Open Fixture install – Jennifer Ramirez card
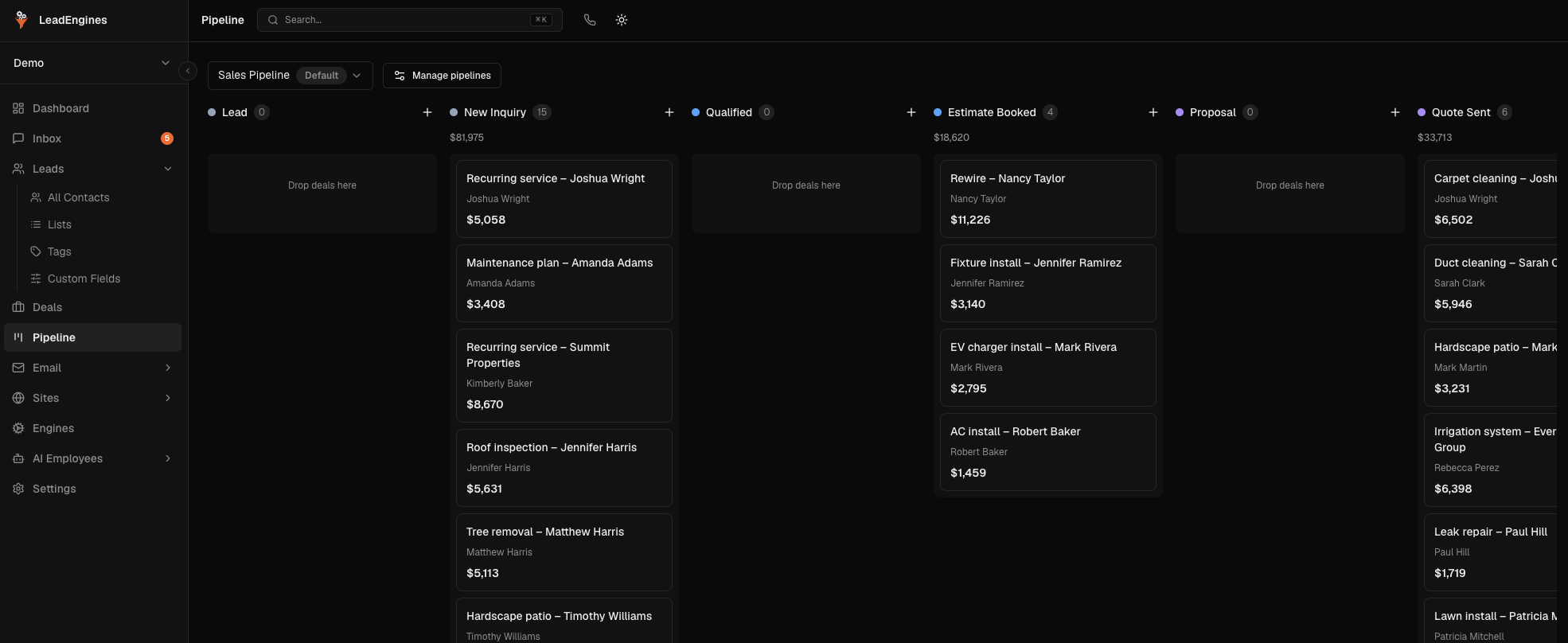The height and width of the screenshot is (643, 1568). (x=1048, y=283)
